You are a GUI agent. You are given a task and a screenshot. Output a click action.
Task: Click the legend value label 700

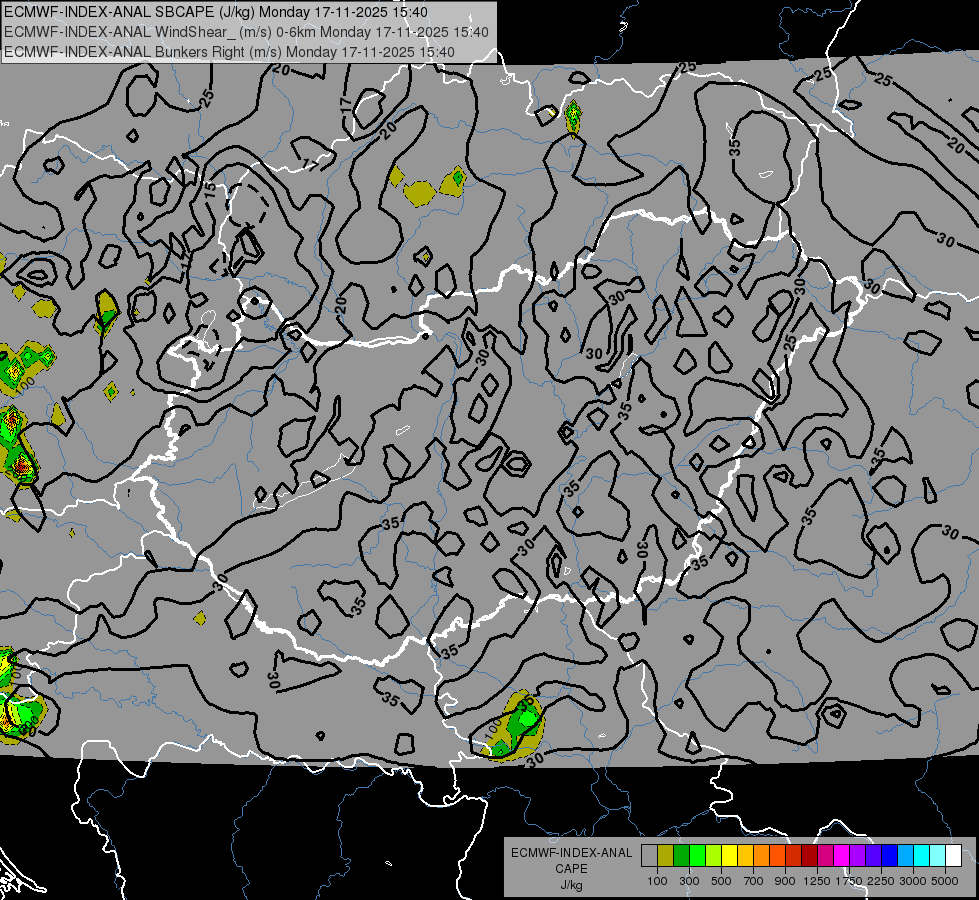753,882
